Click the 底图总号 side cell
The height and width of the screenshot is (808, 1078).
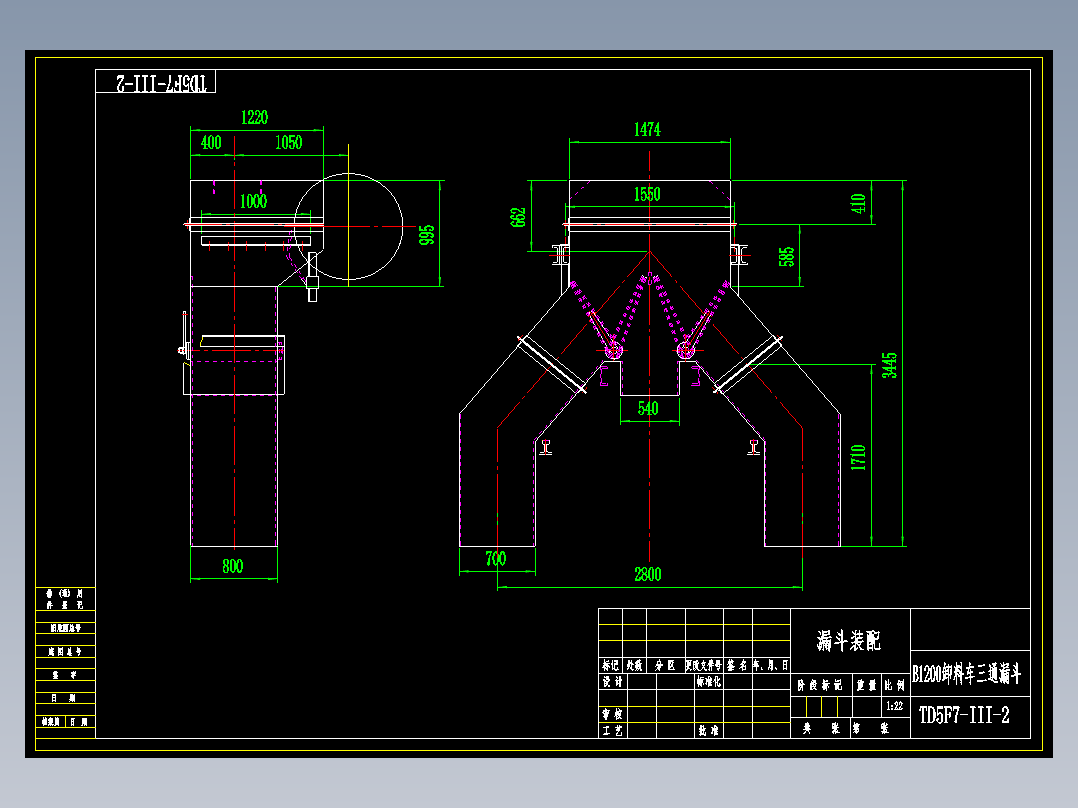[65, 651]
